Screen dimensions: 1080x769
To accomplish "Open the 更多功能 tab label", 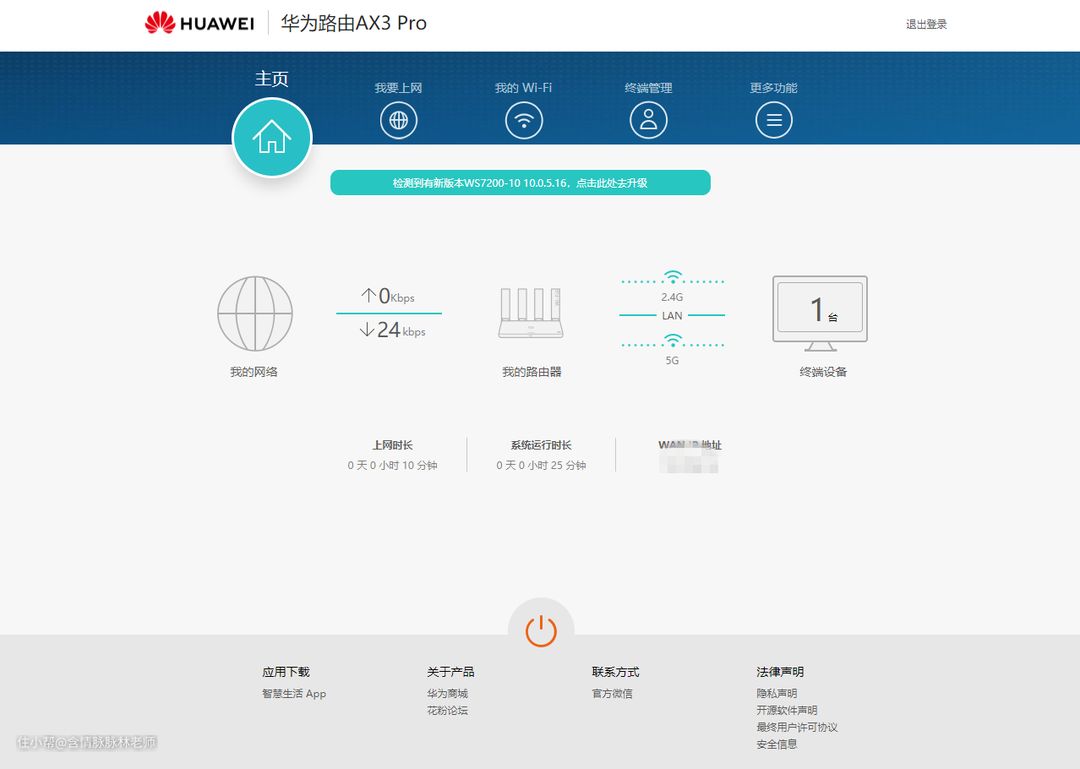I will coord(773,88).
